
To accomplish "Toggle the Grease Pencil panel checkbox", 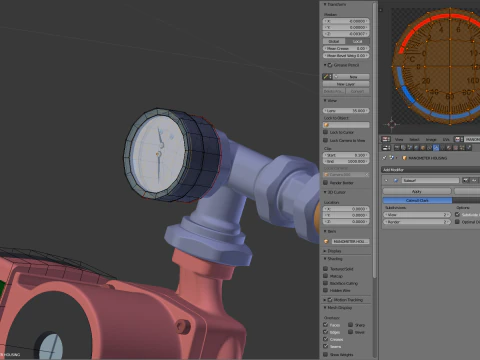I will click(330, 65).
